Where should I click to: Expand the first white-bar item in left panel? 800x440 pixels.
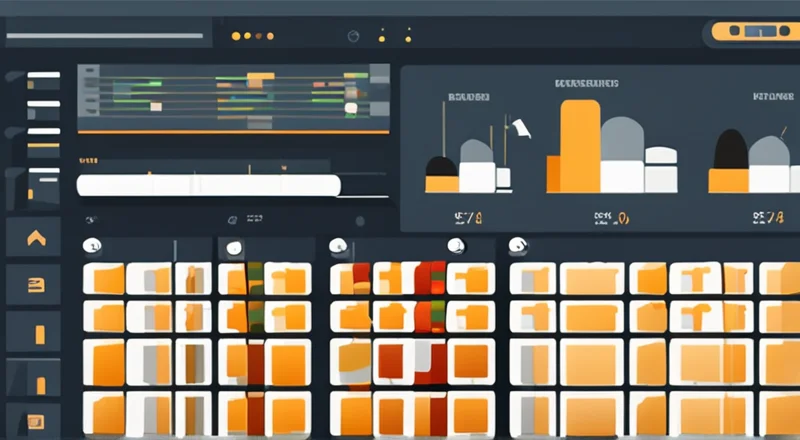tap(45, 76)
